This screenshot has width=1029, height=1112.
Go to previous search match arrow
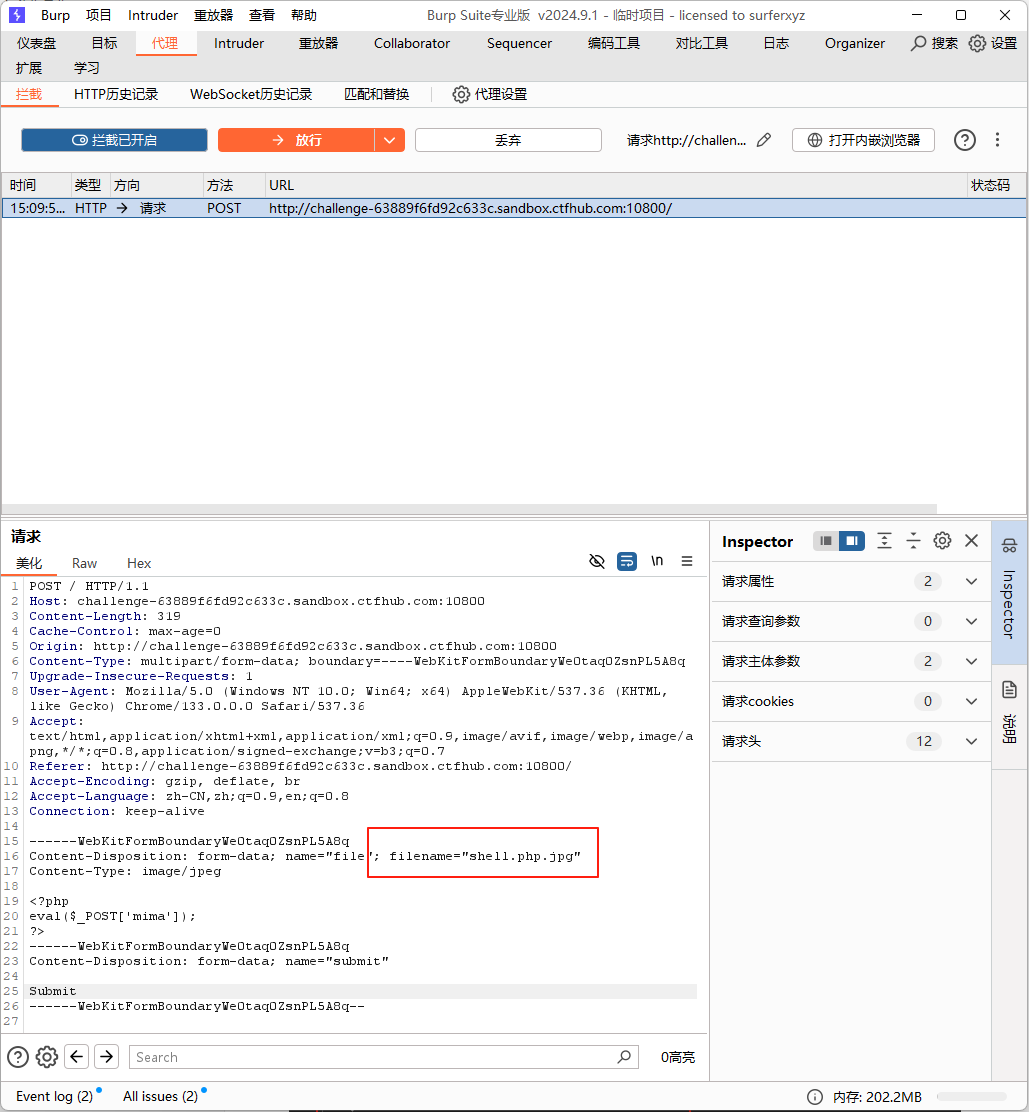click(x=77, y=1057)
